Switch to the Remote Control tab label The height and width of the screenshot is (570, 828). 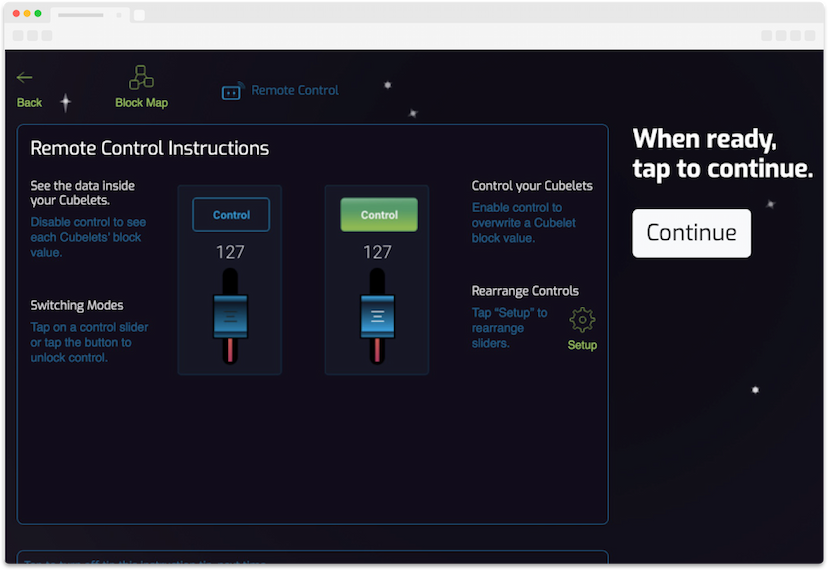pyautogui.click(x=295, y=90)
